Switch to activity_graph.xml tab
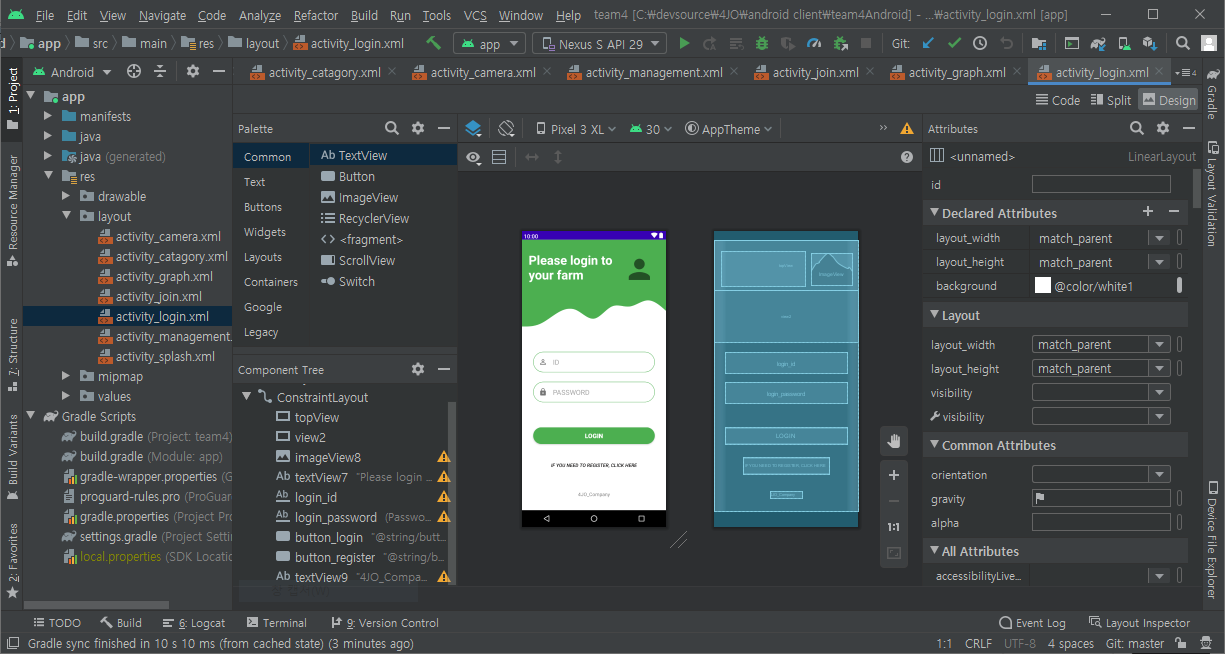Viewport: 1225px width, 654px height. 956,72
